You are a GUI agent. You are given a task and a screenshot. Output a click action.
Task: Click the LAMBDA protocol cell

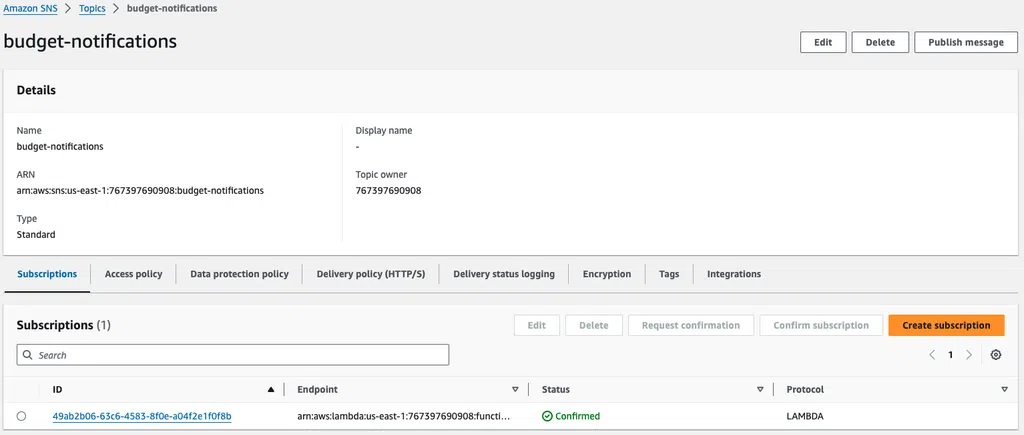click(x=805, y=416)
